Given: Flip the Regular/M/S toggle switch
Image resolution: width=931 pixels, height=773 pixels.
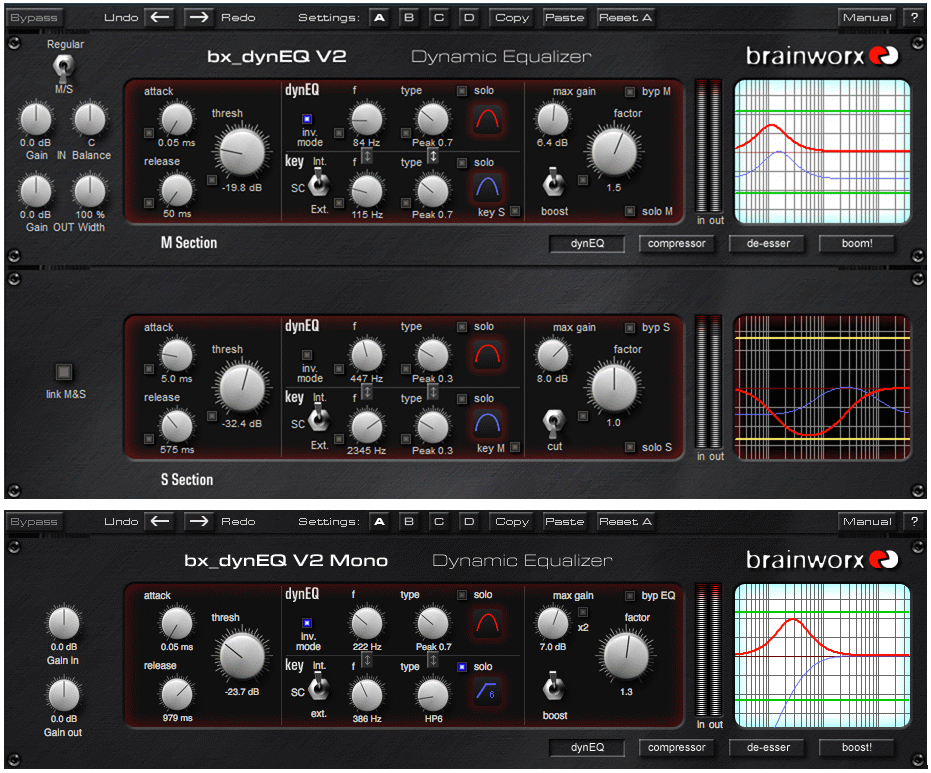Looking at the screenshot, I should pos(64,67).
